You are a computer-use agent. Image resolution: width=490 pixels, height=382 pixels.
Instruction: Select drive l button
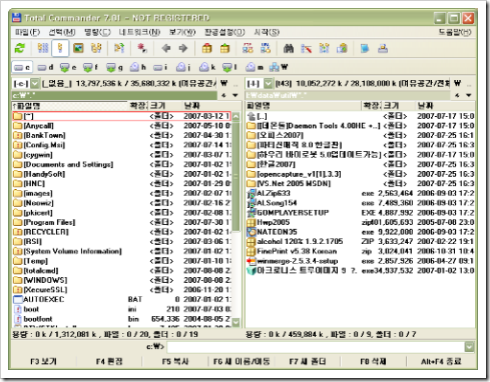click(x=229, y=67)
